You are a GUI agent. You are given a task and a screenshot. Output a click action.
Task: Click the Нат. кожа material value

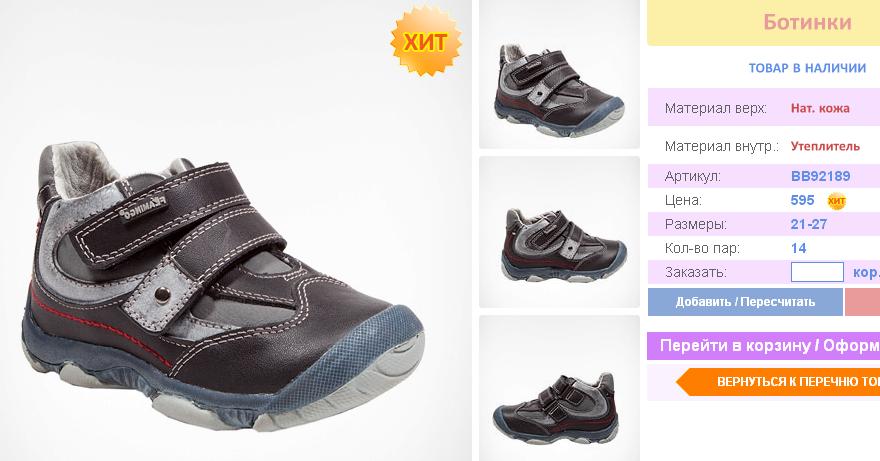820,108
